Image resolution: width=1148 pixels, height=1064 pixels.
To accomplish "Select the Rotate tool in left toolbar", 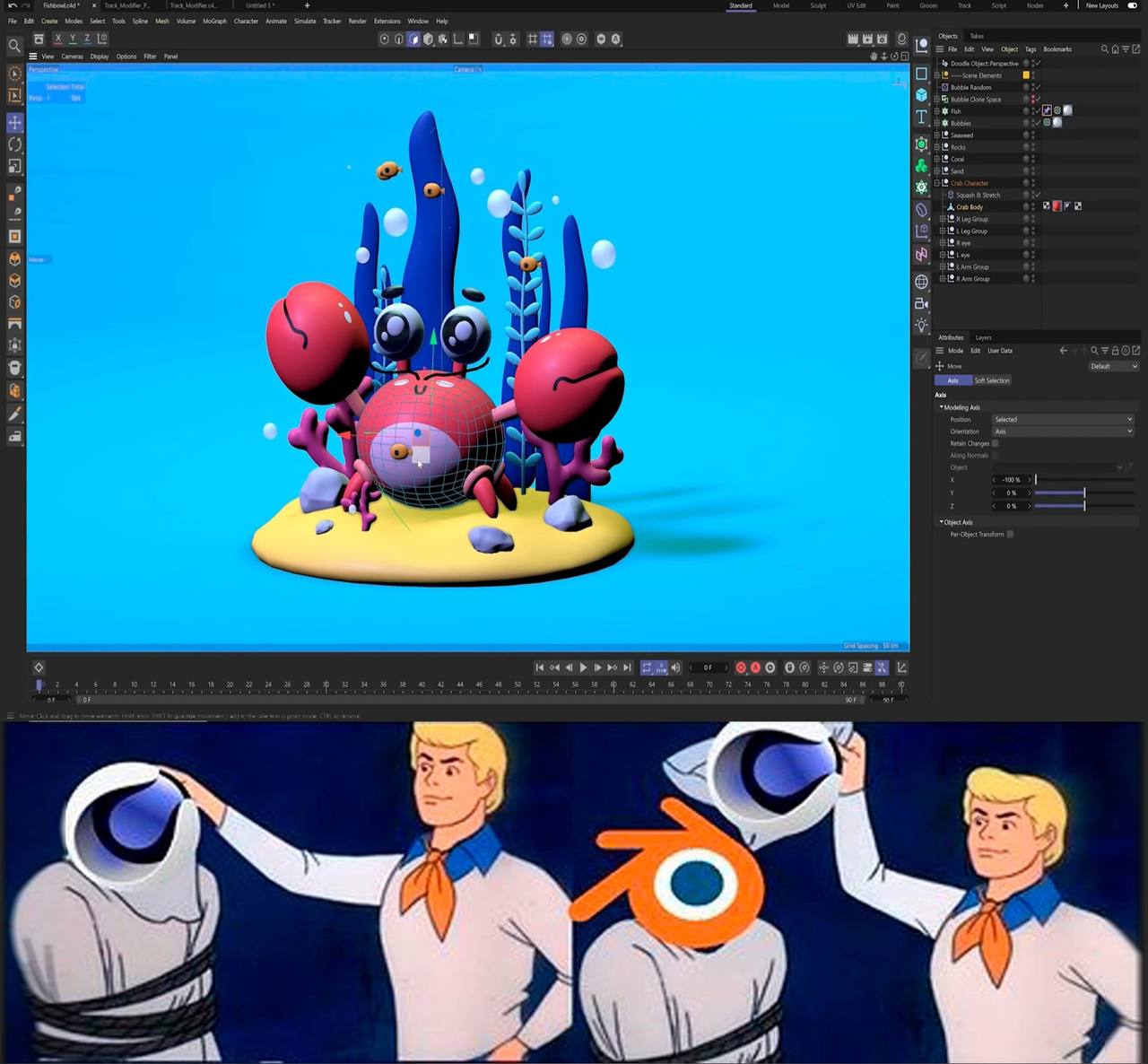I will (15, 144).
